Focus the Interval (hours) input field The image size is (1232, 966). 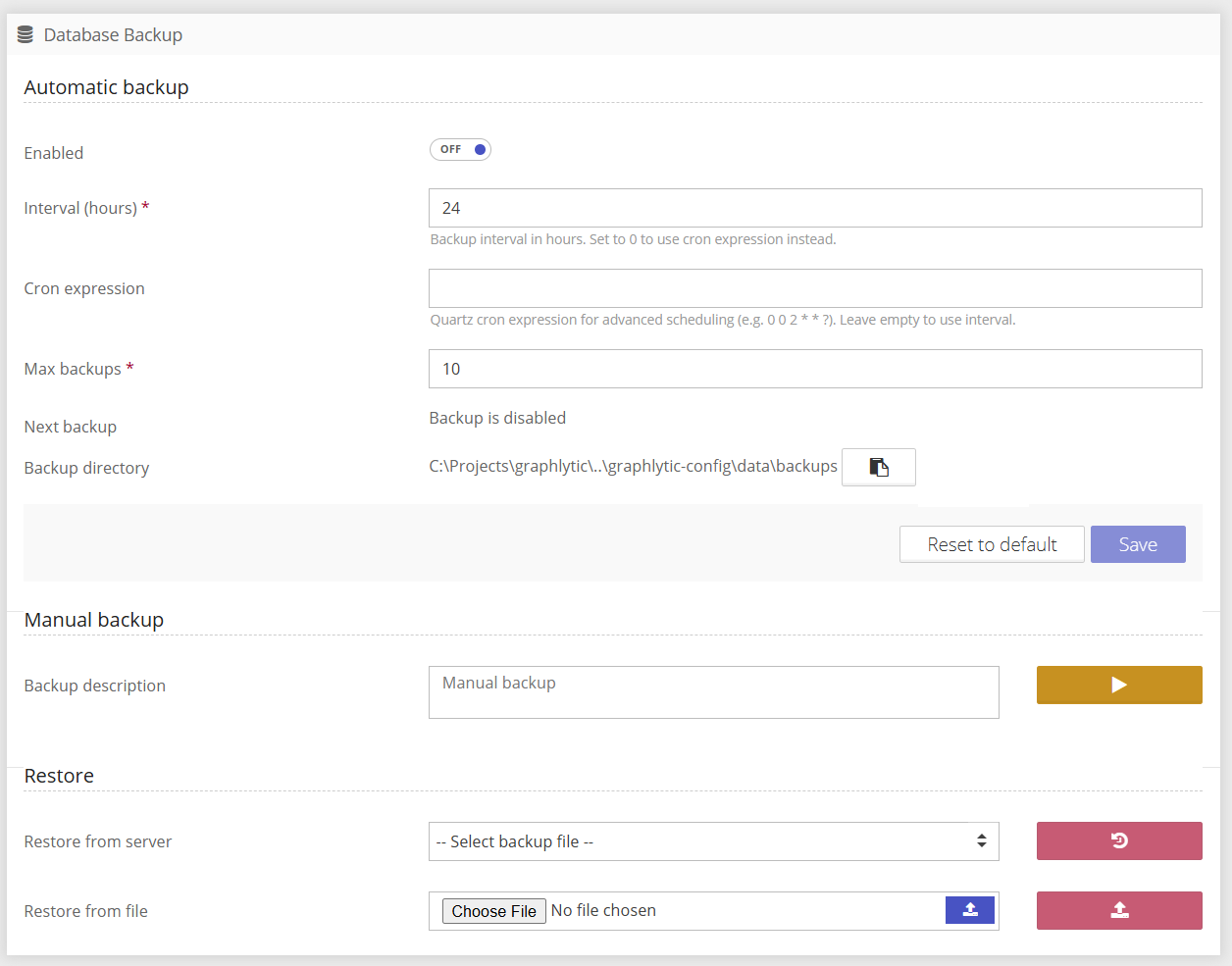pyautogui.click(x=815, y=208)
